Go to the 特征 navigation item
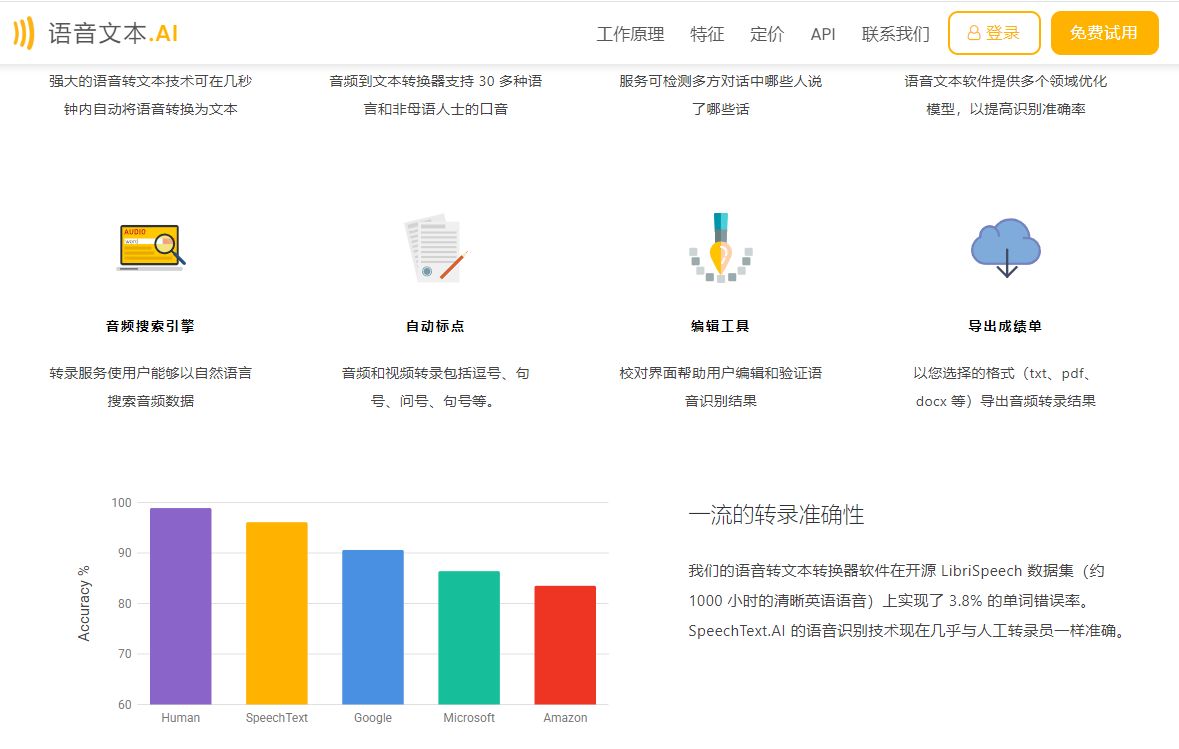1179x749 pixels. pyautogui.click(x=707, y=34)
